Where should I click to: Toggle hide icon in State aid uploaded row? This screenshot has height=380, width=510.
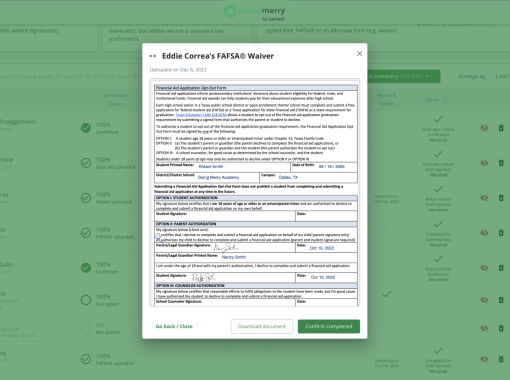pos(484,163)
